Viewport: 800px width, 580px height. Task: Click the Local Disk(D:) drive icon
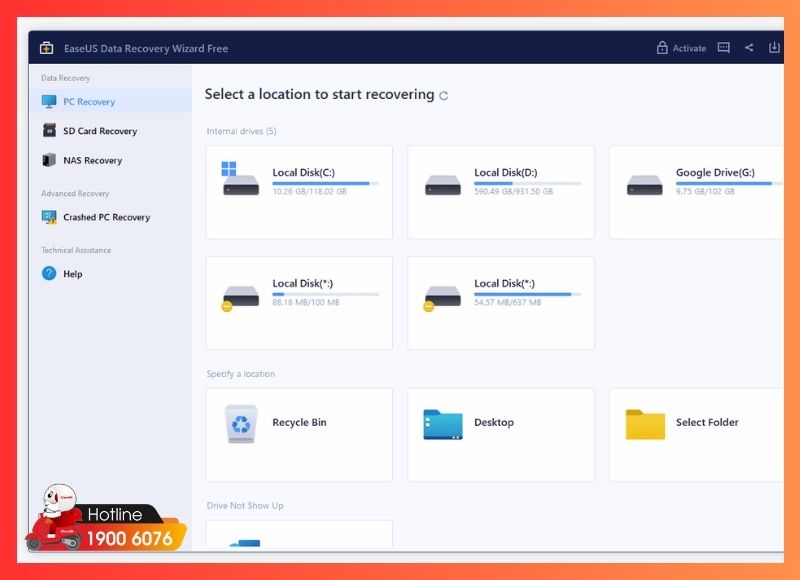coord(442,185)
